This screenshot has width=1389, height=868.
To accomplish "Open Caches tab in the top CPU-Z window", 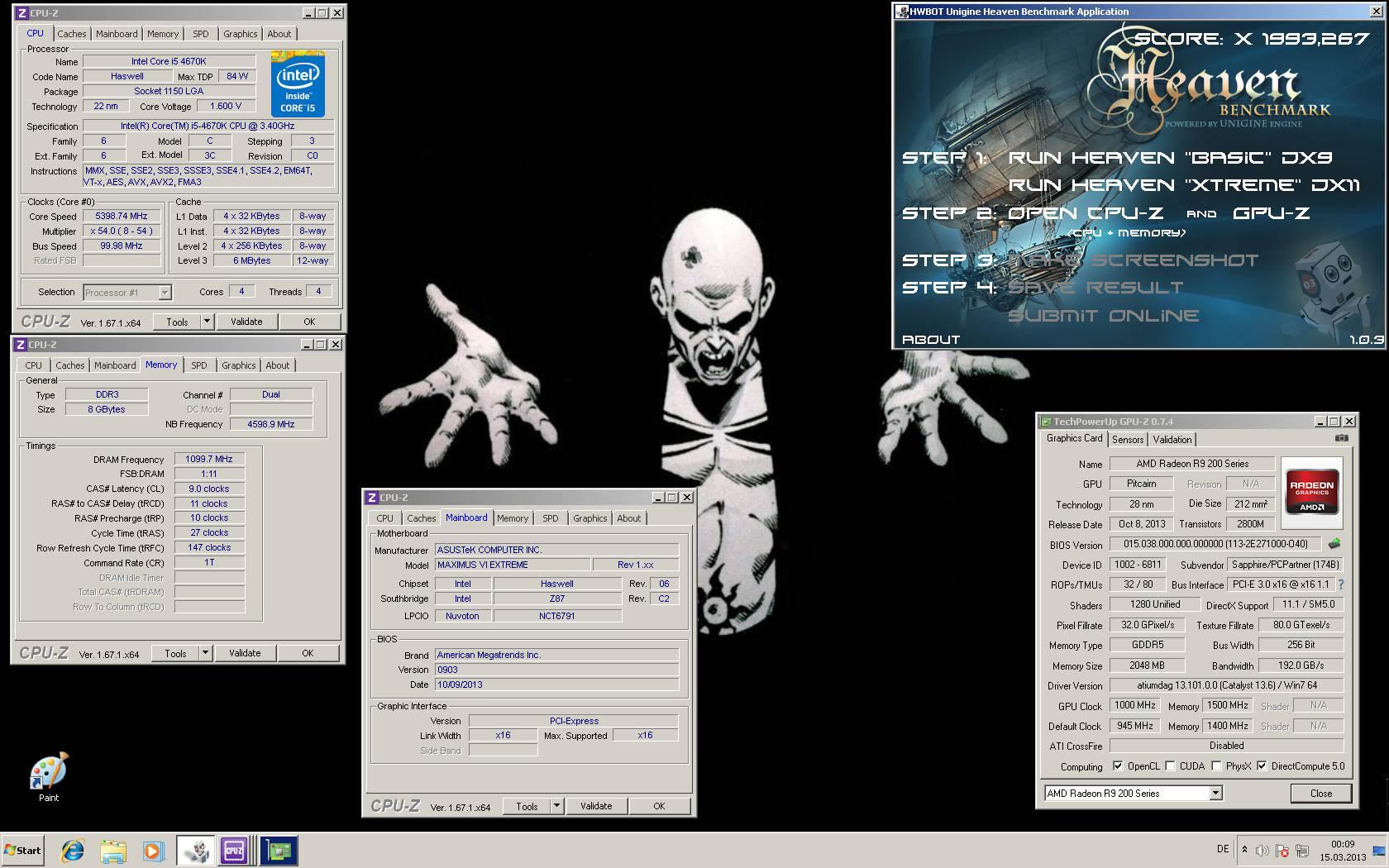I will 72,34.
